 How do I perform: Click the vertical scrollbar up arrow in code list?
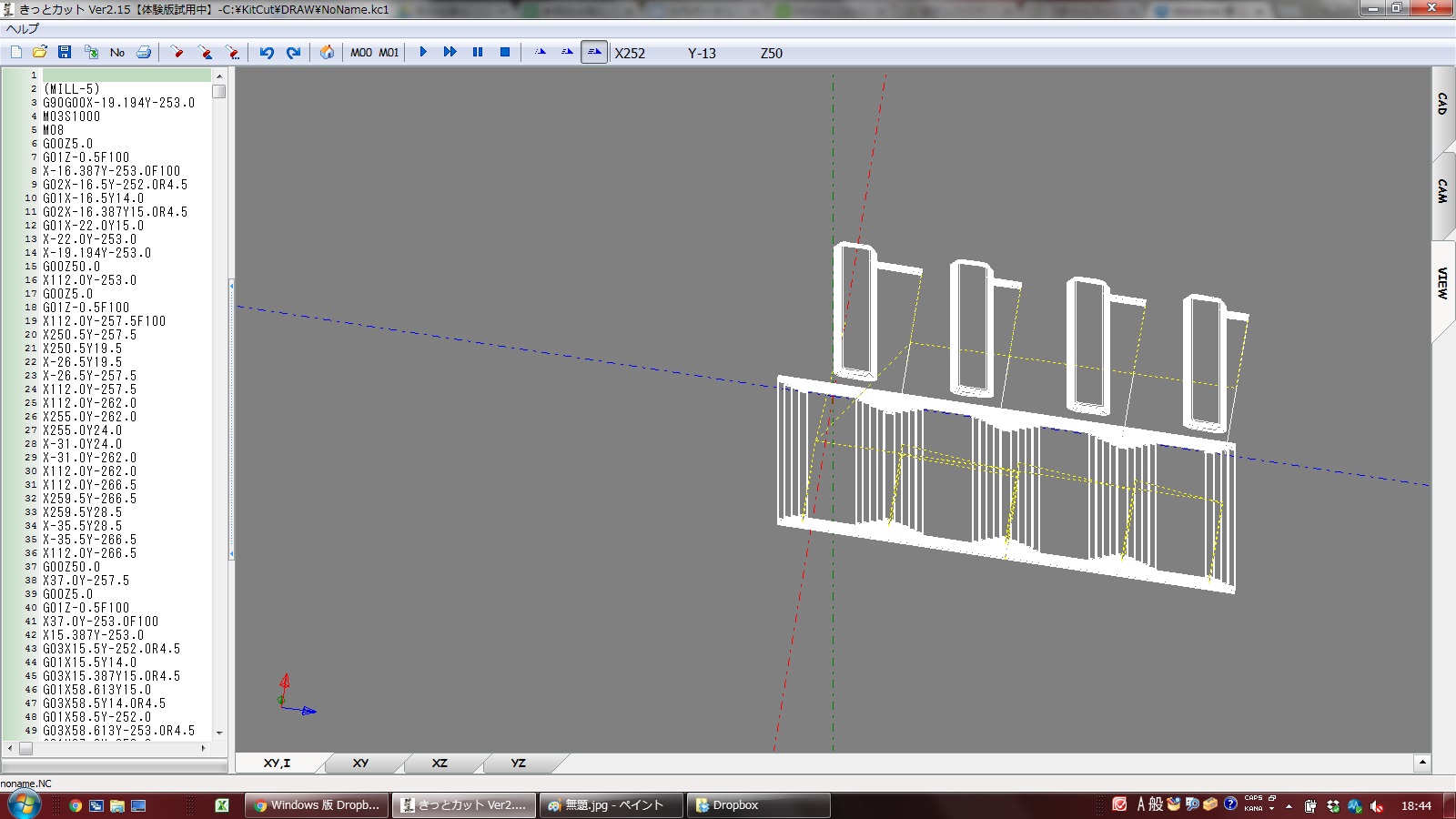click(x=219, y=76)
